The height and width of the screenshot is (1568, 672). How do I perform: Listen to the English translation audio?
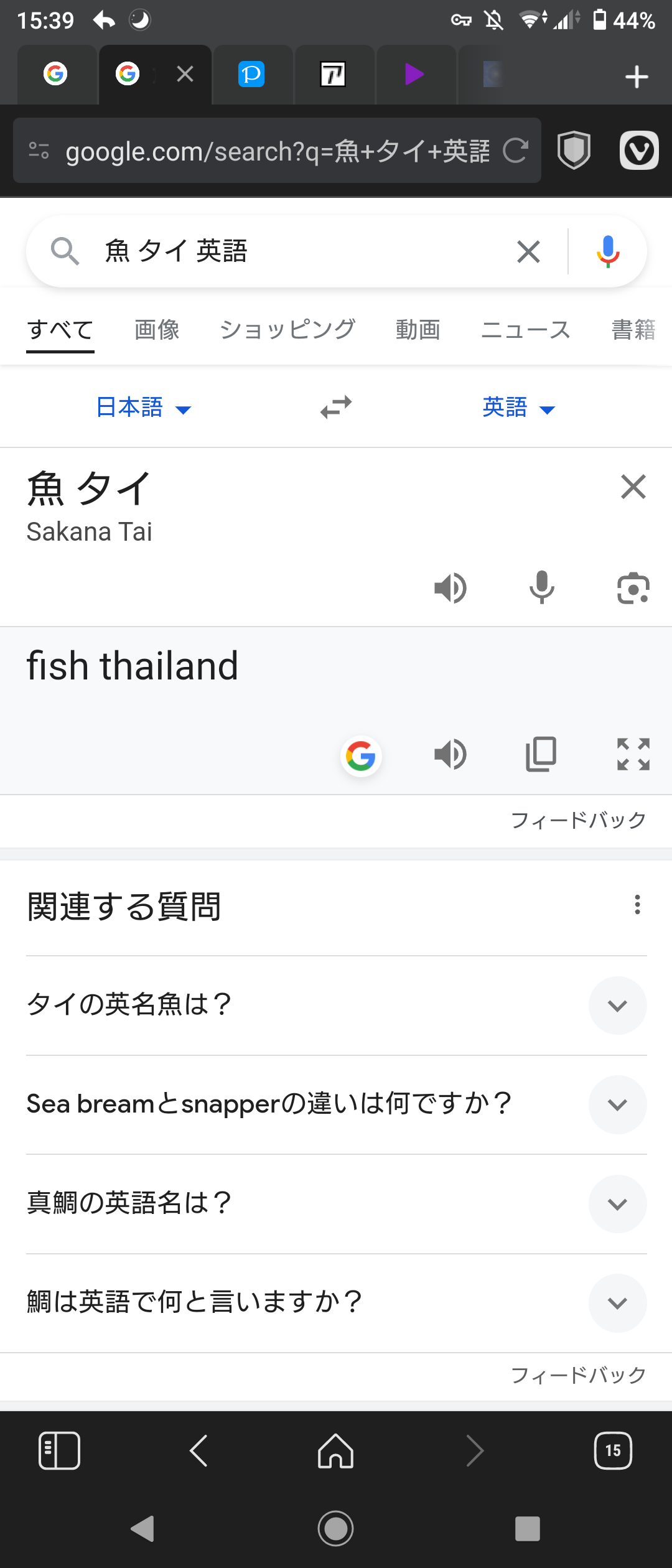click(450, 755)
